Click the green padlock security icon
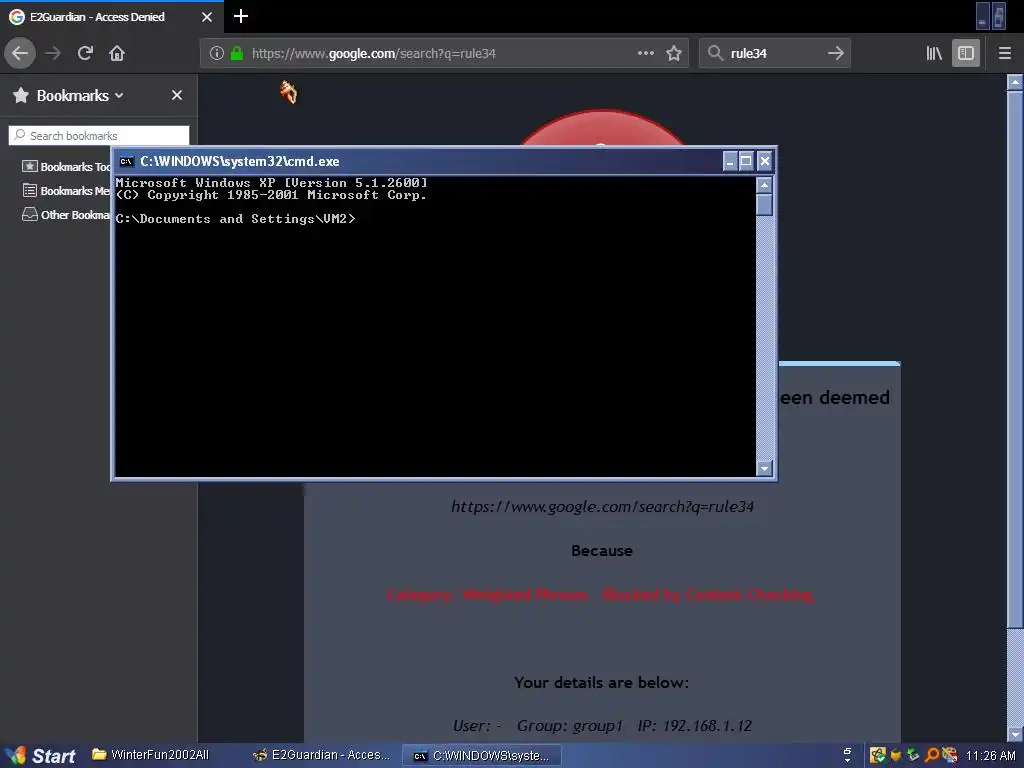Image resolution: width=1024 pixels, height=768 pixels. [237, 53]
